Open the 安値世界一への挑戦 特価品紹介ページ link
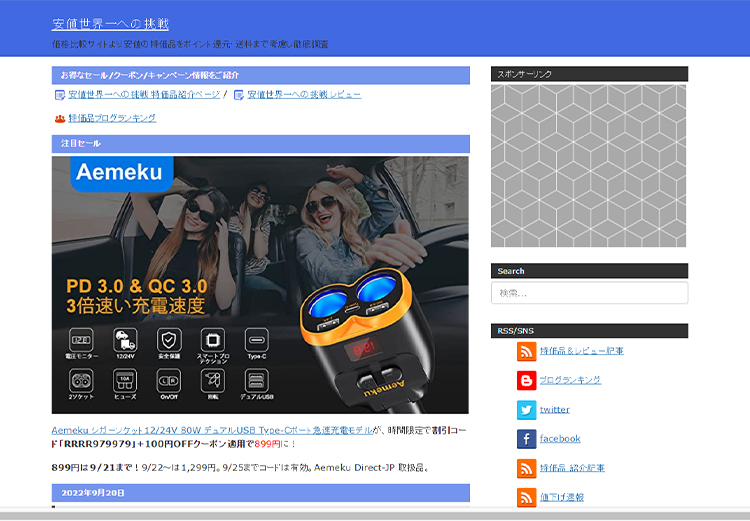Screen dimensions: 750x521 pyautogui.click(x=144, y=95)
